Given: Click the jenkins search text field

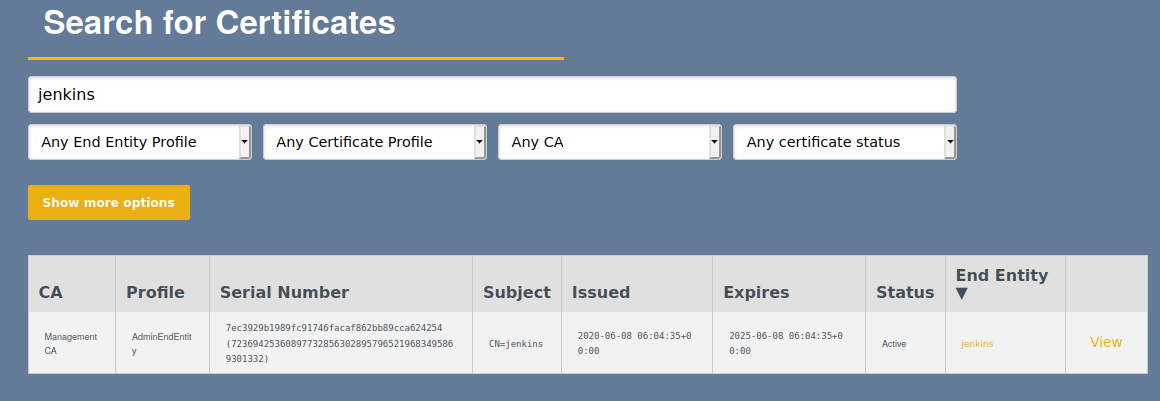Looking at the screenshot, I should tap(491, 95).
